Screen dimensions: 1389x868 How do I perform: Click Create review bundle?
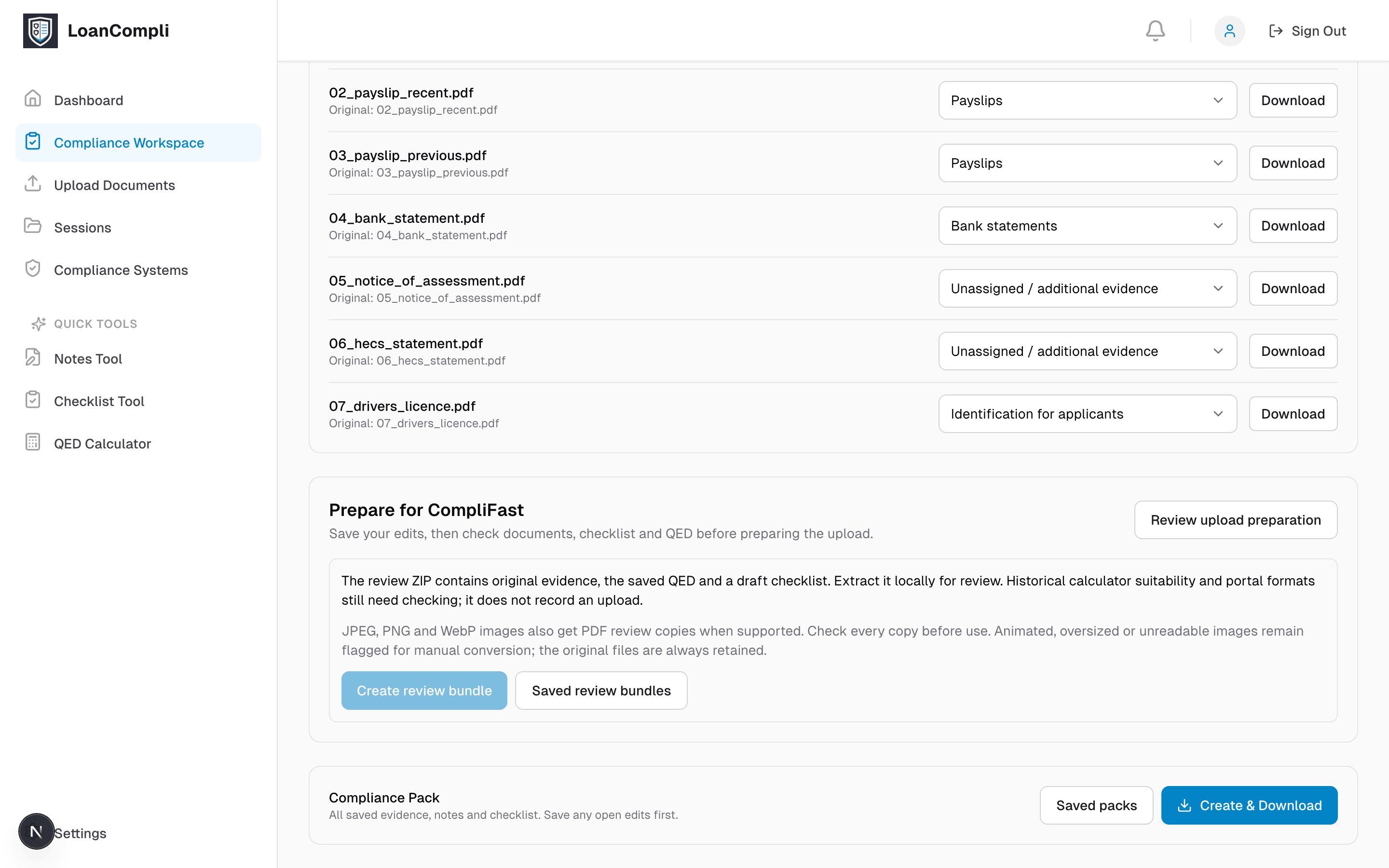click(424, 691)
